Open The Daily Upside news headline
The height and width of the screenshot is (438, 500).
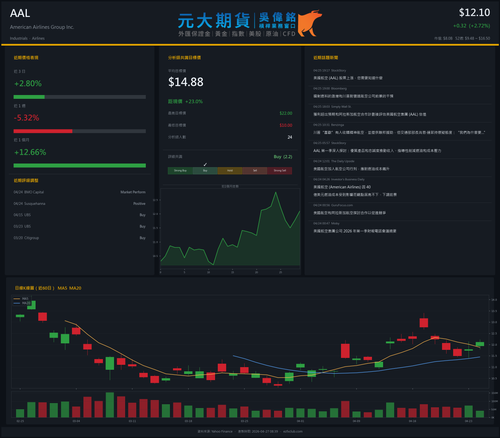pos(351,169)
